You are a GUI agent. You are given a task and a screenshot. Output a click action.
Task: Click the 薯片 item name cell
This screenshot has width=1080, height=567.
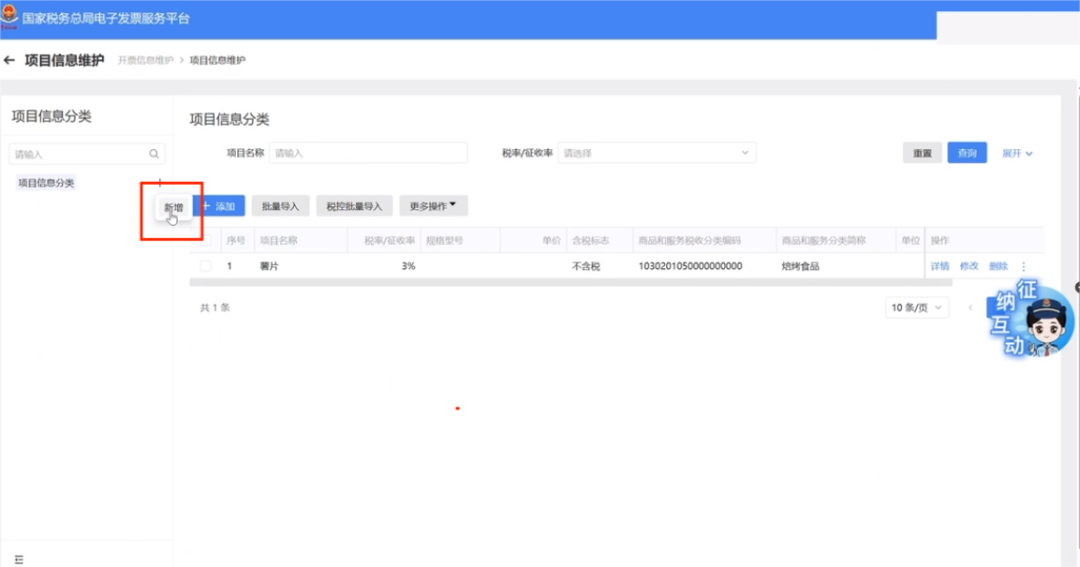coord(269,266)
